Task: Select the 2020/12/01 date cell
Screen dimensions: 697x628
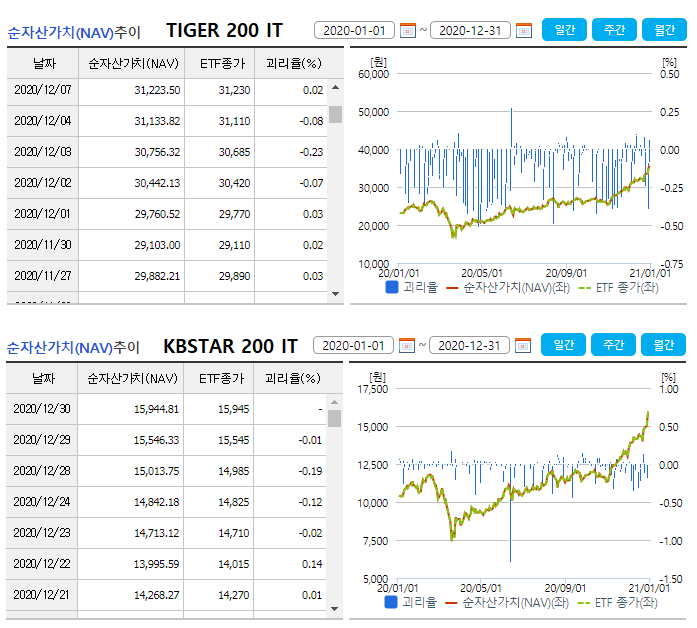Action: point(43,214)
